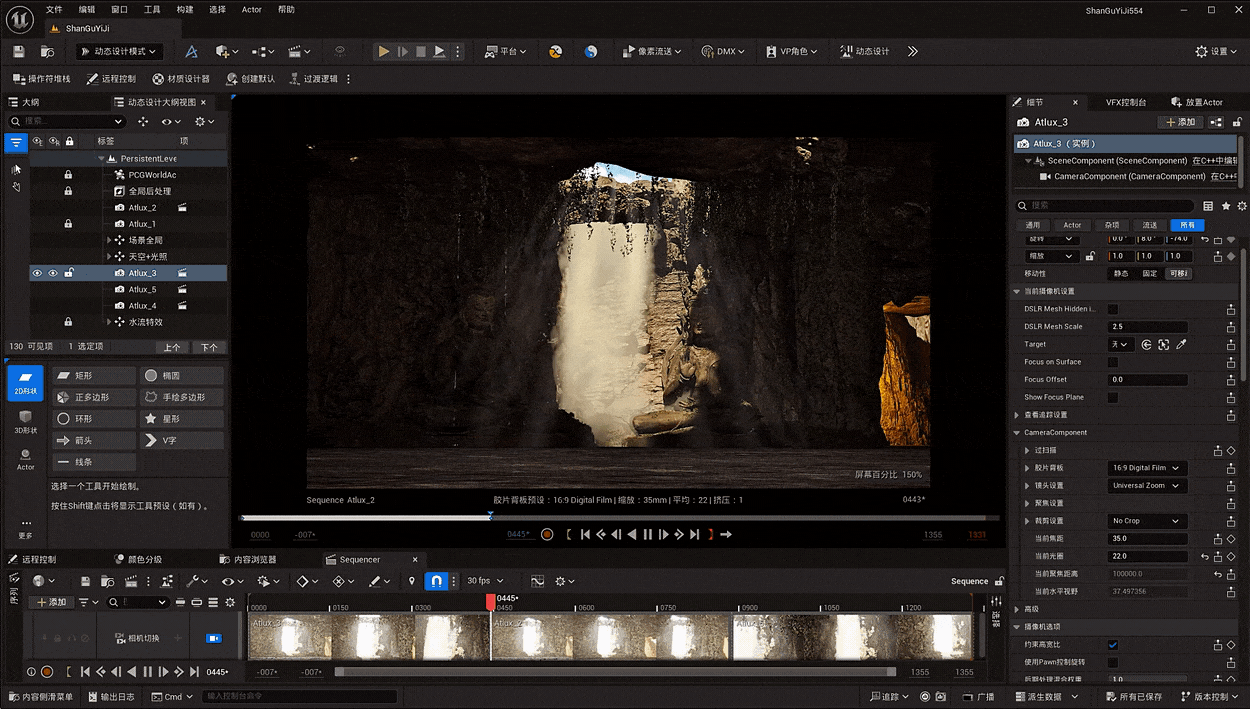Switch to the VFX控制台 tab
This screenshot has width=1250, height=709.
coord(1126,102)
